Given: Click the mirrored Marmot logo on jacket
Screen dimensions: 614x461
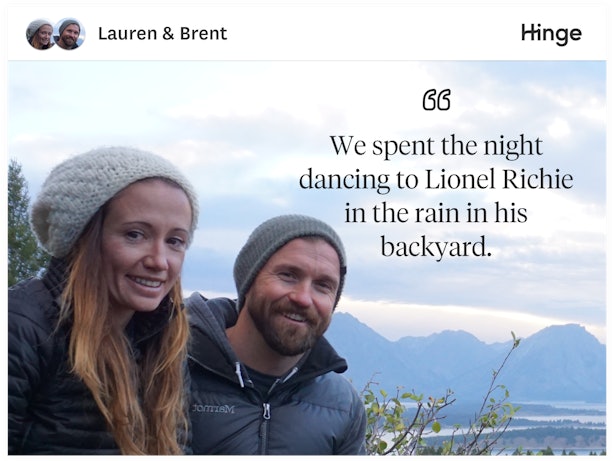Looking at the screenshot, I should point(213,409).
